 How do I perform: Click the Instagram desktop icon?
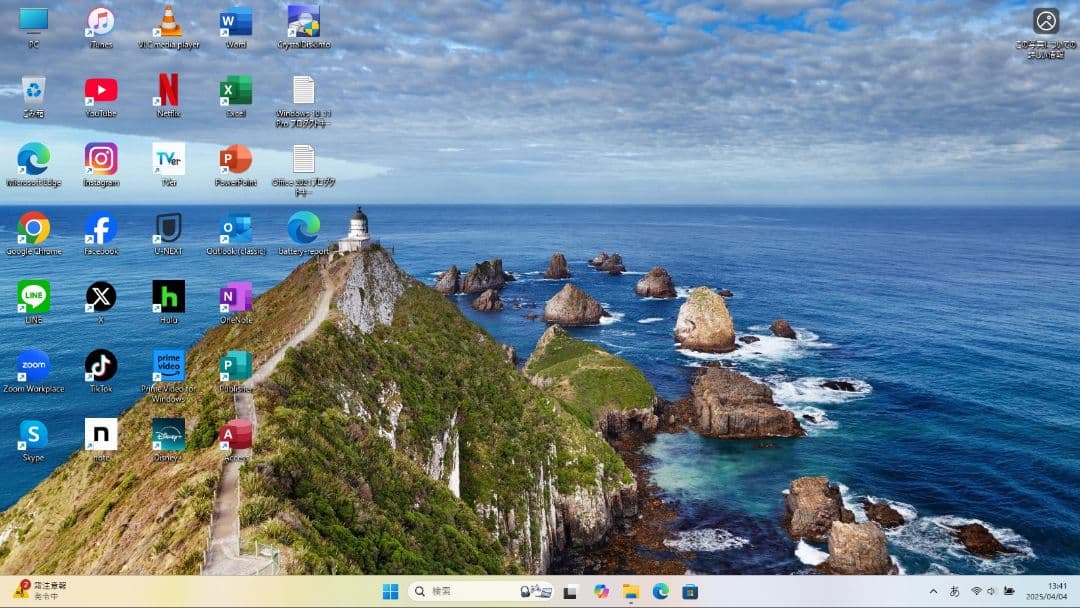pos(100,160)
